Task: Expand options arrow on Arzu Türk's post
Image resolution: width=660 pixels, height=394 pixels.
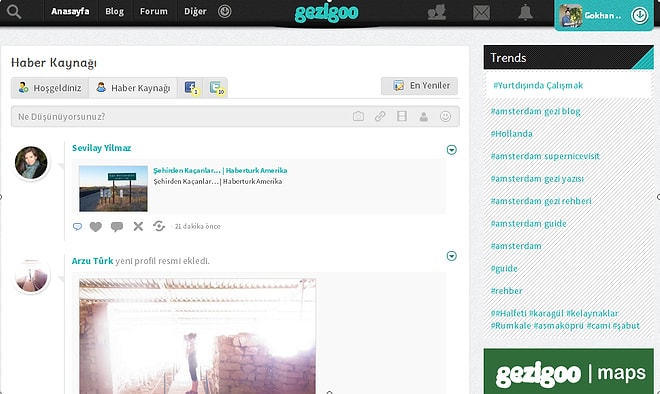Action: point(451,256)
